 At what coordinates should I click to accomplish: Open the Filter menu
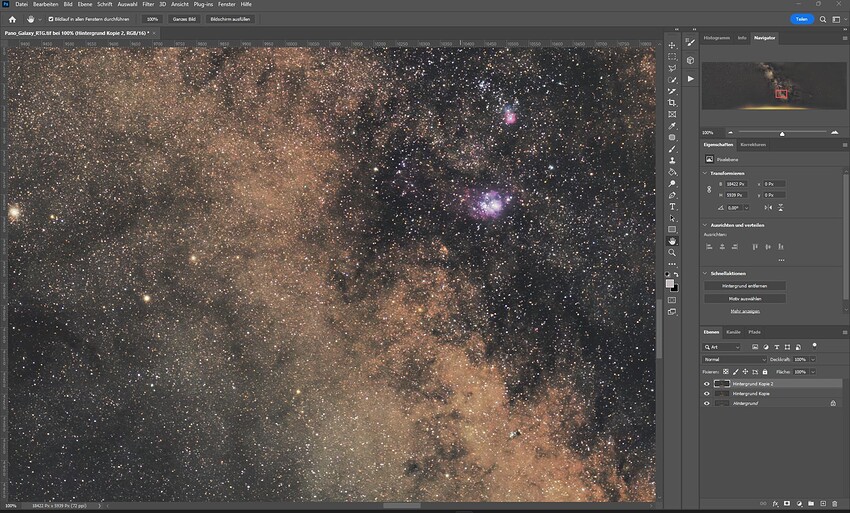tap(148, 4)
